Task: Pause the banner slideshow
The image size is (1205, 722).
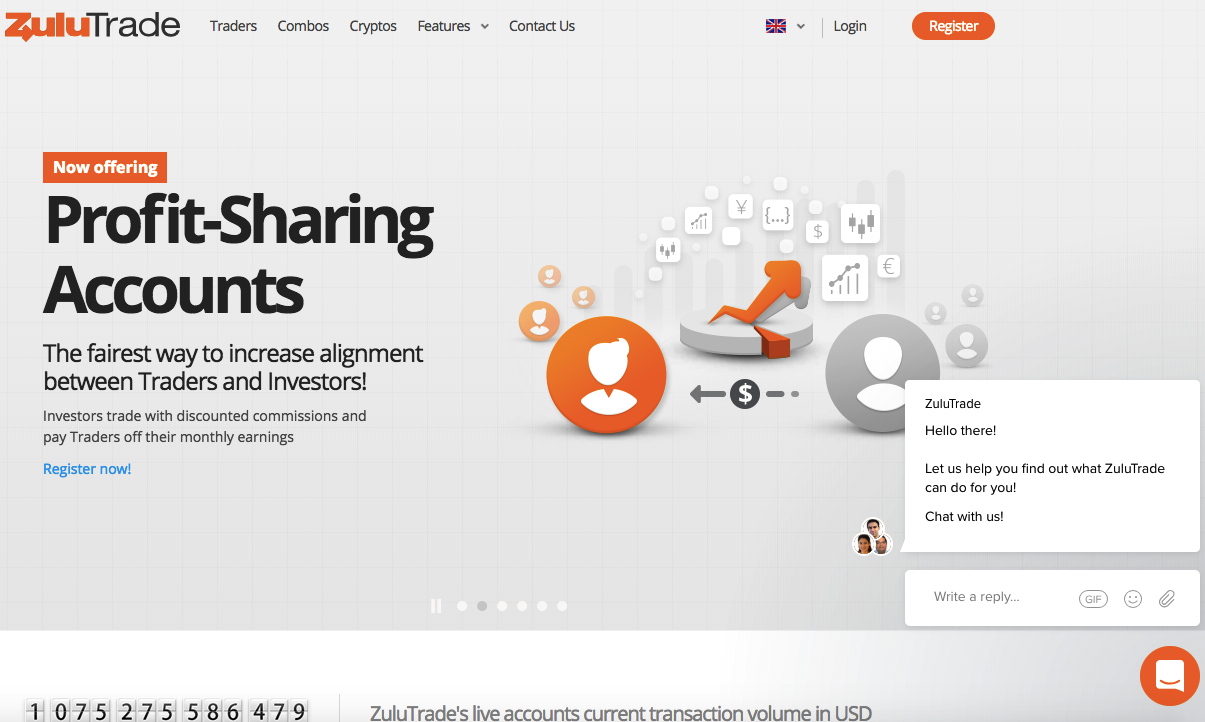Action: (436, 606)
